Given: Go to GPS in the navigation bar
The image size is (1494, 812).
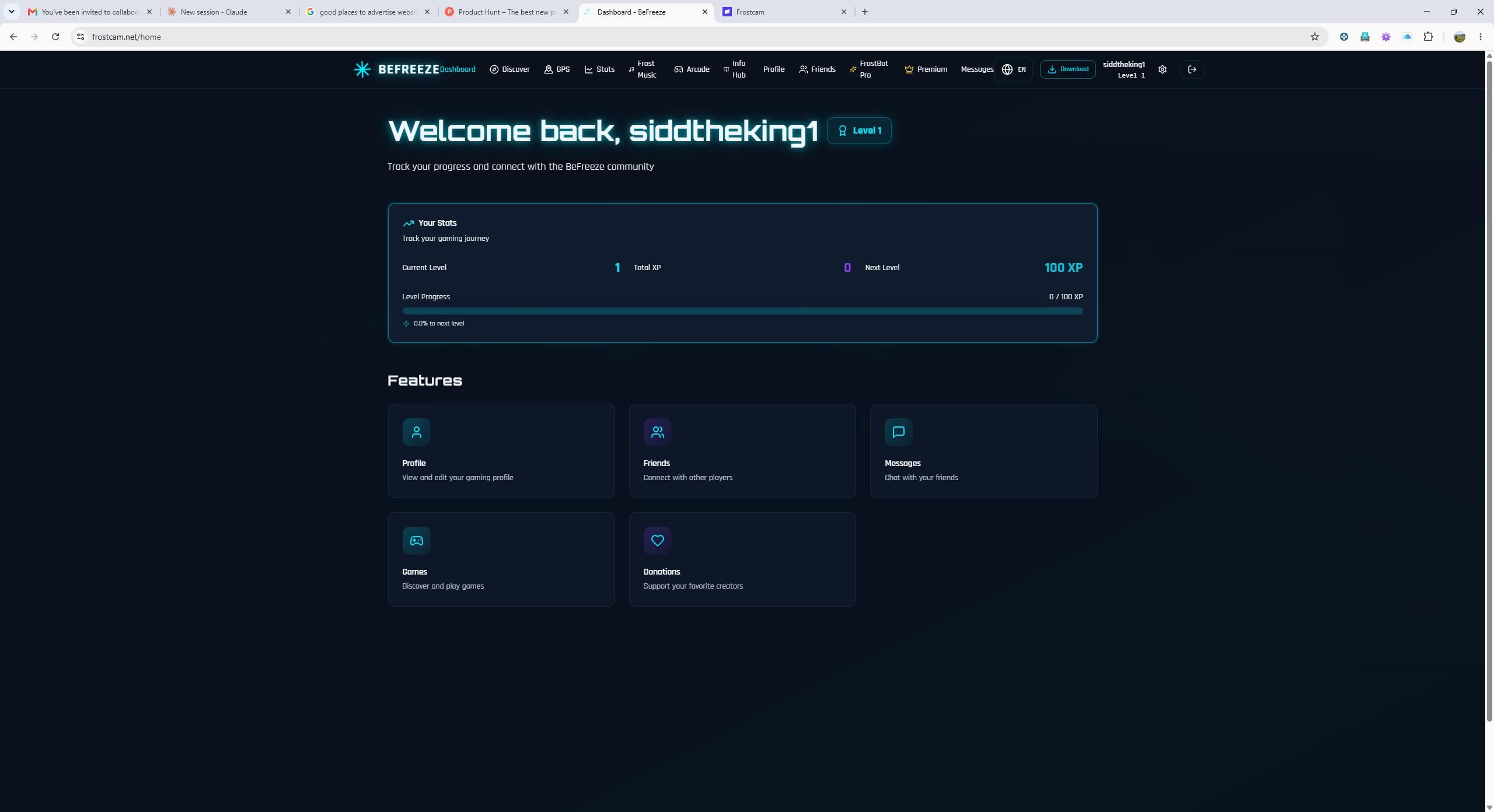Looking at the screenshot, I should pos(557,69).
